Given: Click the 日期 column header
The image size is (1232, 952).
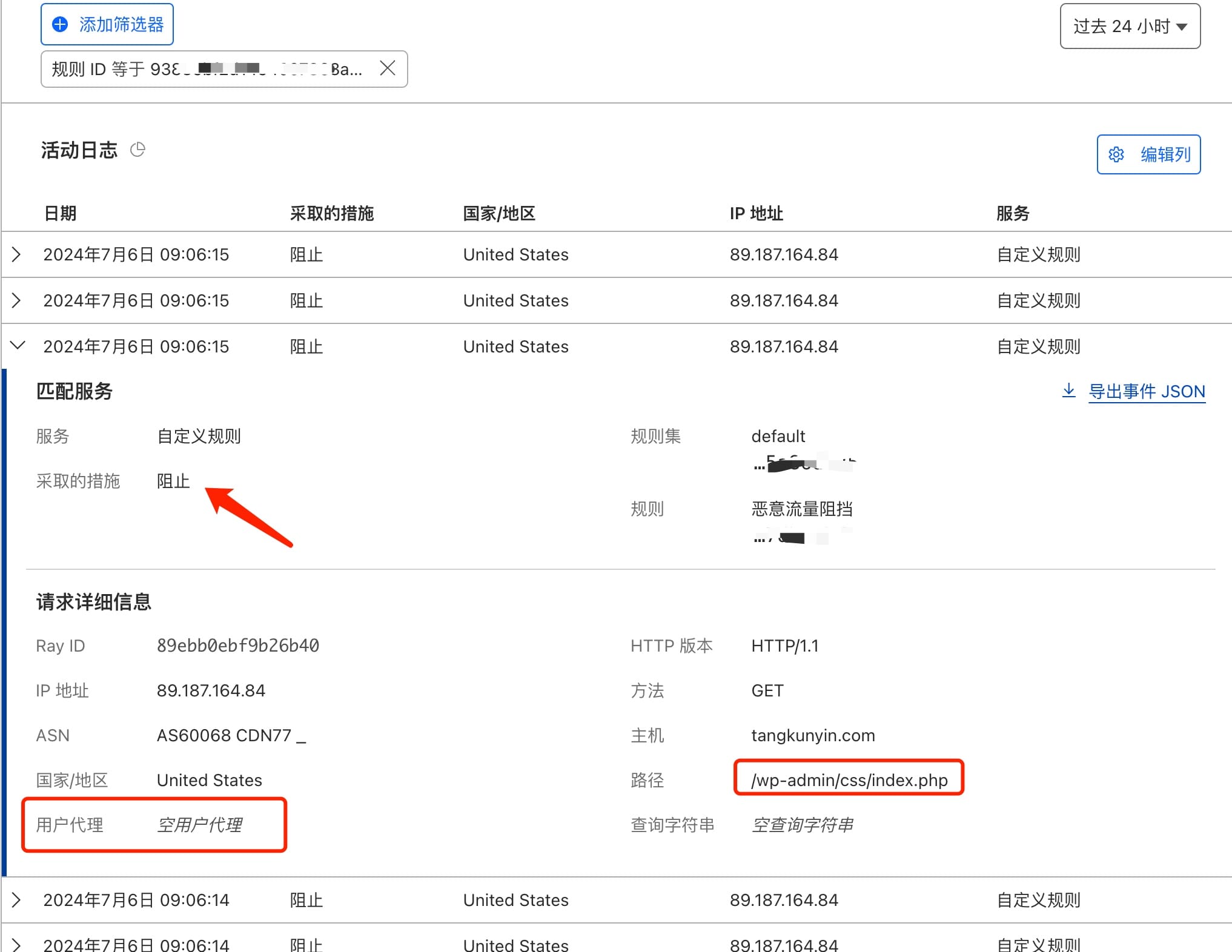Looking at the screenshot, I should point(61,213).
